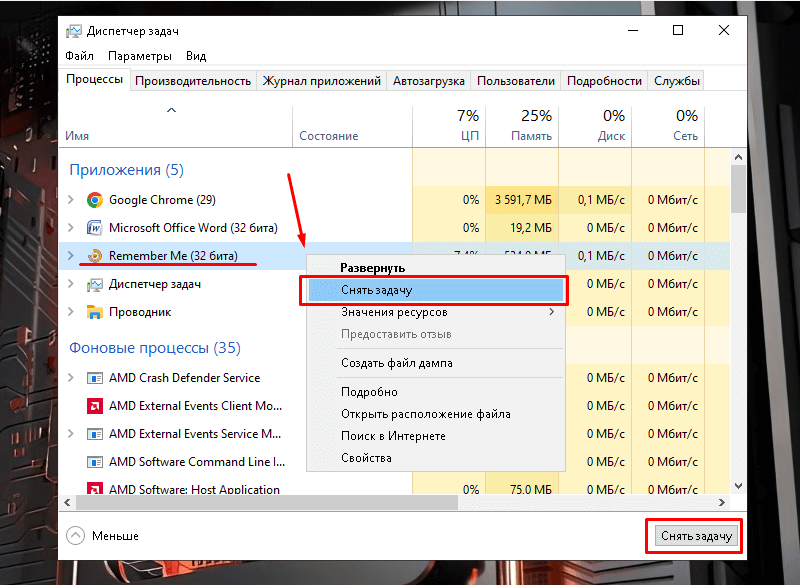Select Снять задачу in context menu
Viewport: 800px width, 585px height.
tap(376, 290)
